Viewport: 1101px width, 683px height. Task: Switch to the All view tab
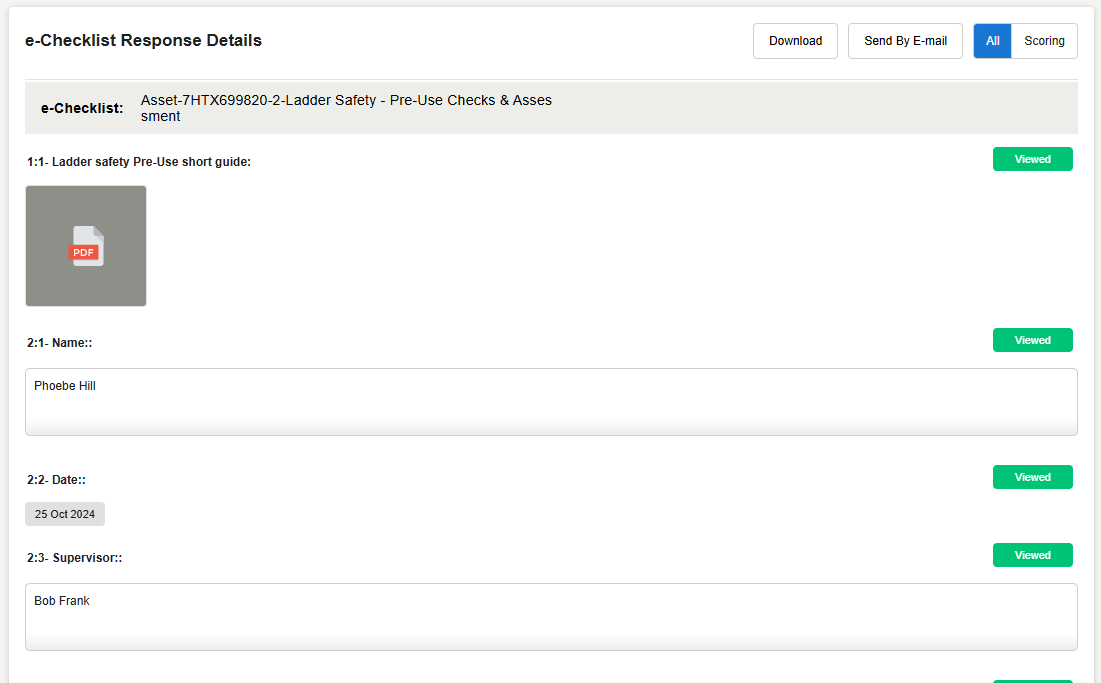pos(992,41)
